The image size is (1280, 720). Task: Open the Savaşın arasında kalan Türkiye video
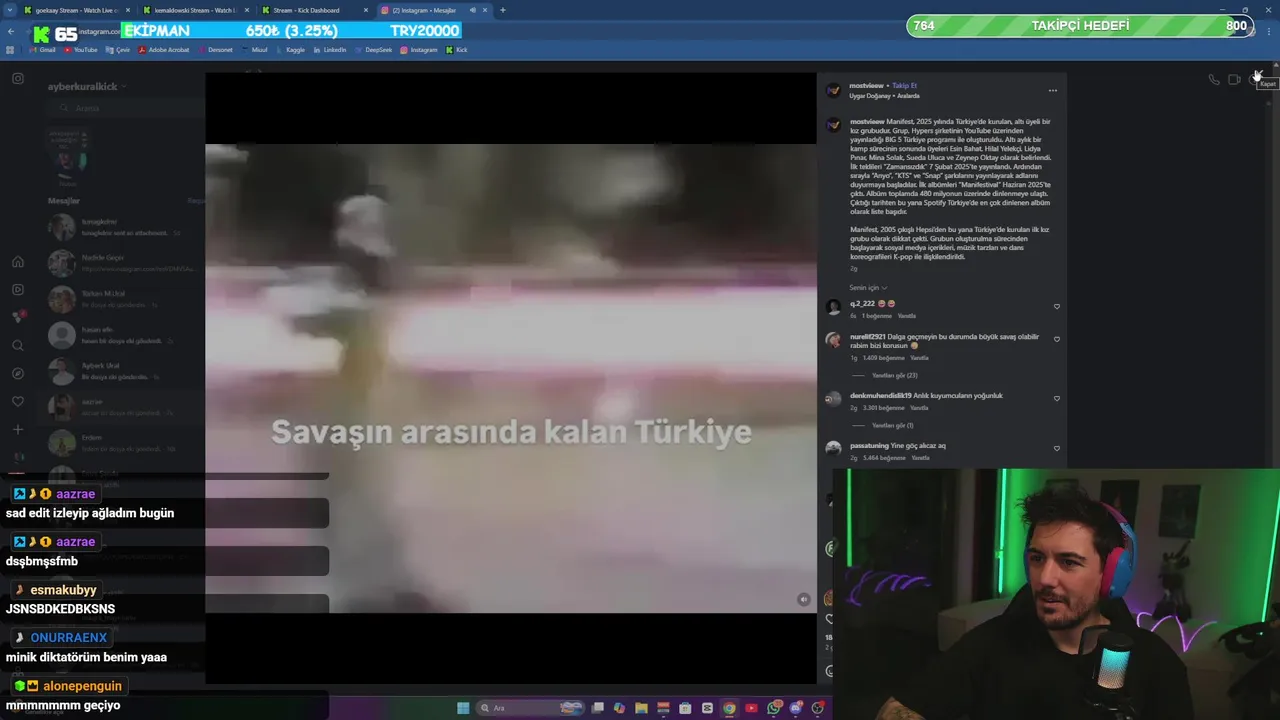(x=510, y=378)
